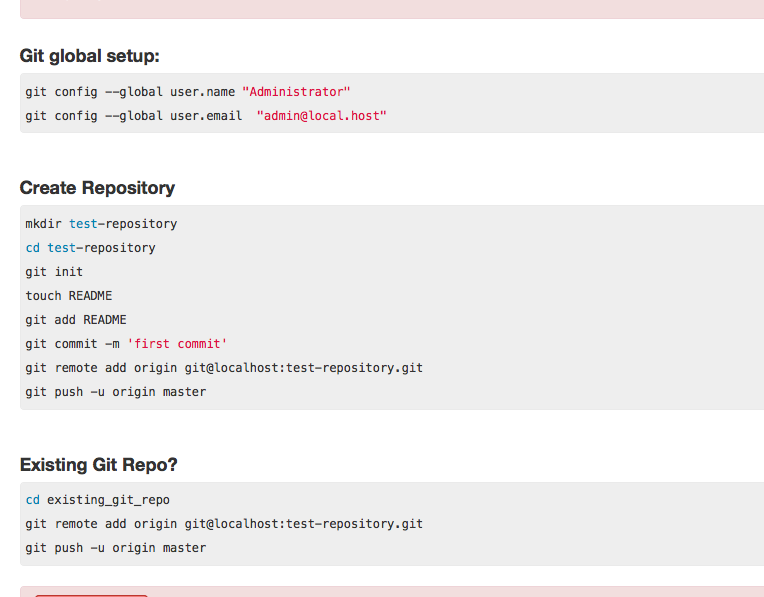
Task: Click git push line under Existing Git Repo
Action: 116,548
